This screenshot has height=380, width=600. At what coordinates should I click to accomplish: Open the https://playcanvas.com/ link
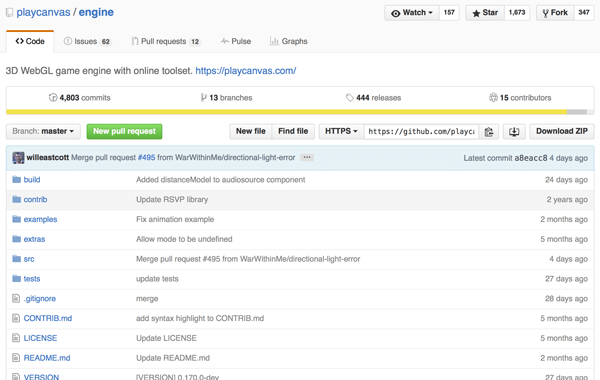(x=246, y=71)
